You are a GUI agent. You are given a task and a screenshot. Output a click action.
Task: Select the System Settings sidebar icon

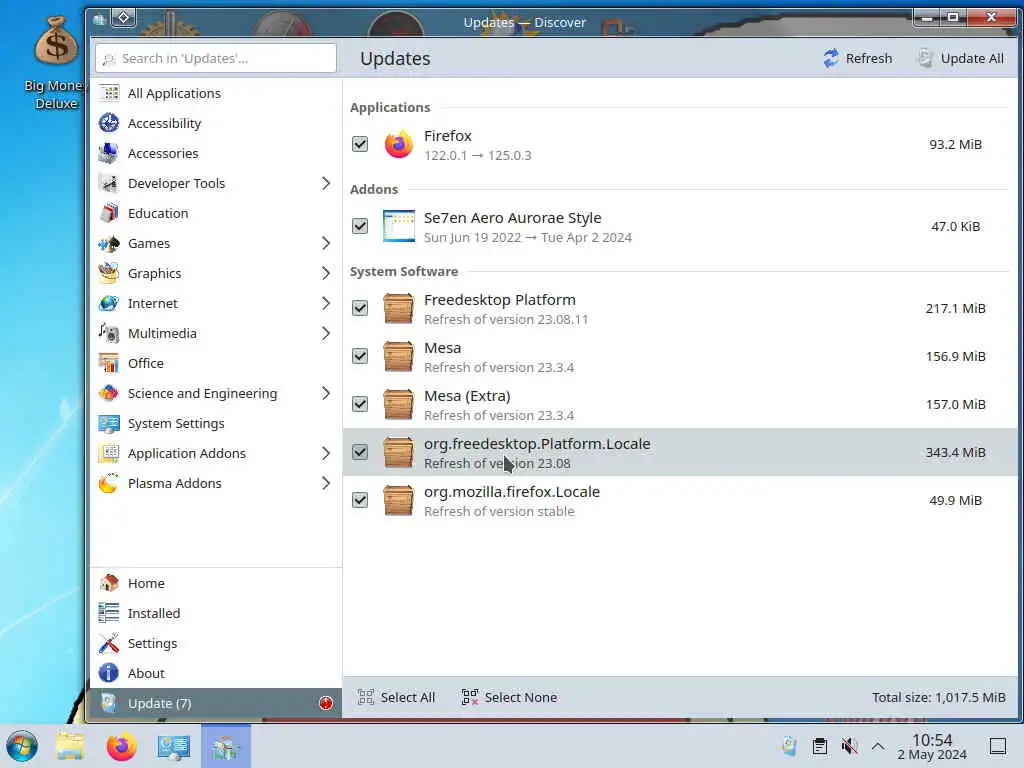[109, 423]
